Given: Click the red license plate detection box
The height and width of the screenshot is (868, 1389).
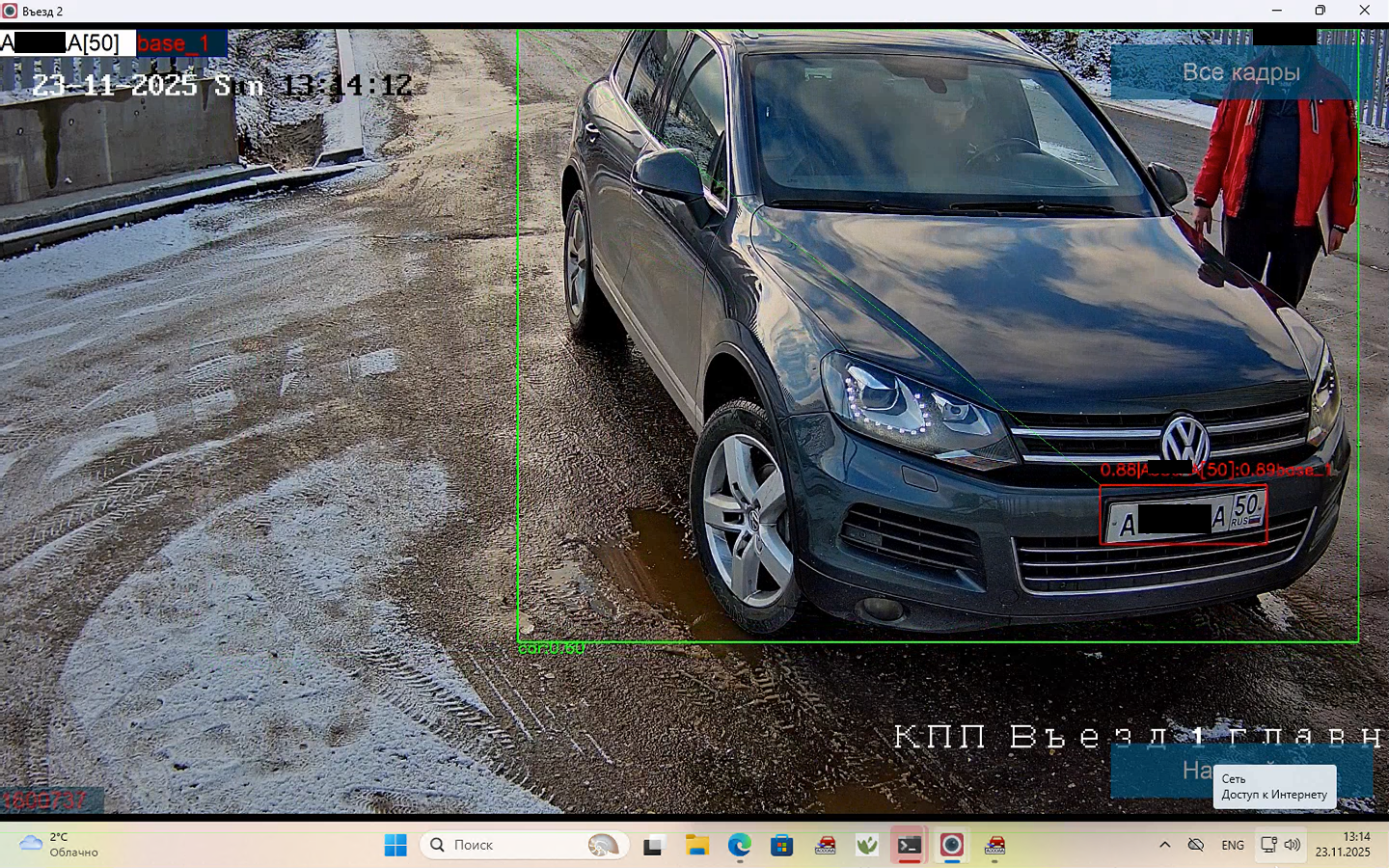Looking at the screenshot, I should point(1184,515).
